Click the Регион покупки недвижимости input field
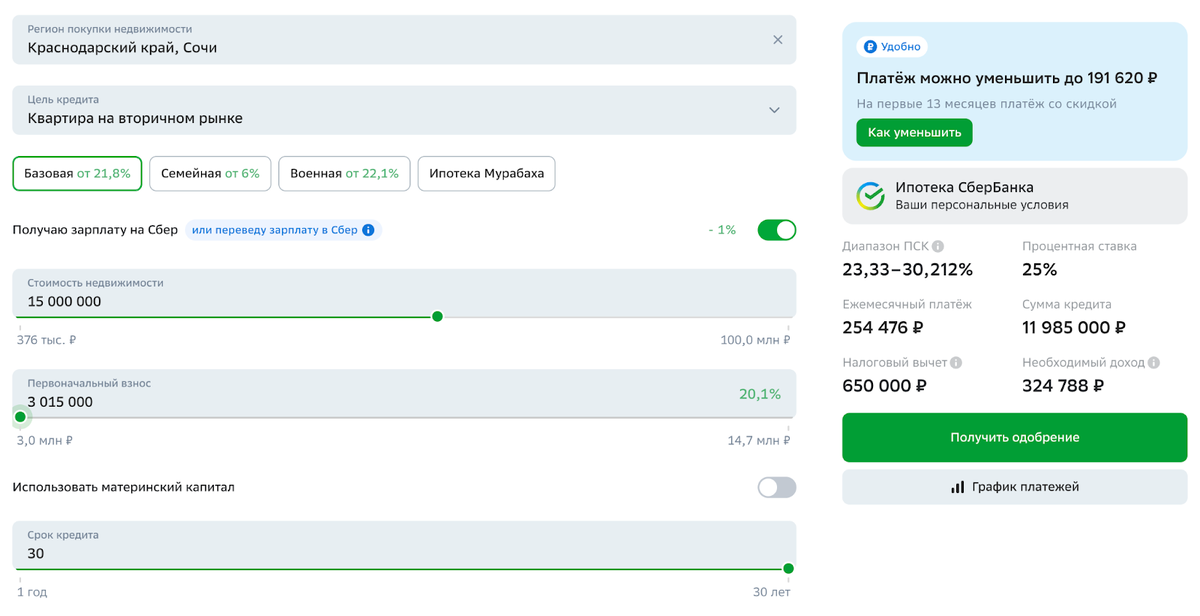Screen dimensions: 1200x616 pyautogui.click(x=404, y=40)
